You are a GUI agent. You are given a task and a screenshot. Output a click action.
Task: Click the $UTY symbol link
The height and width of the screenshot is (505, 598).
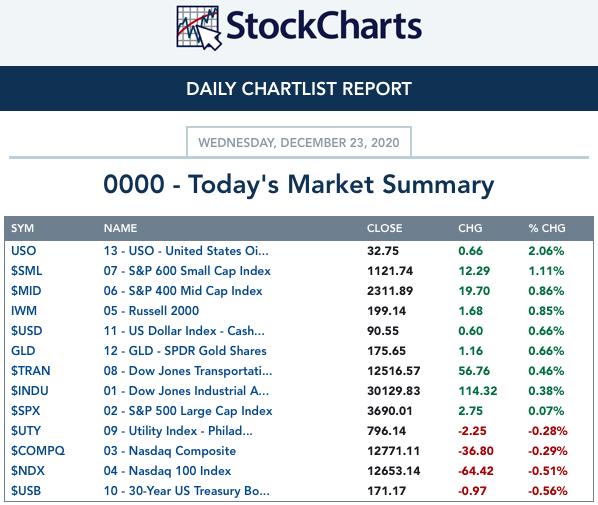click(26, 431)
